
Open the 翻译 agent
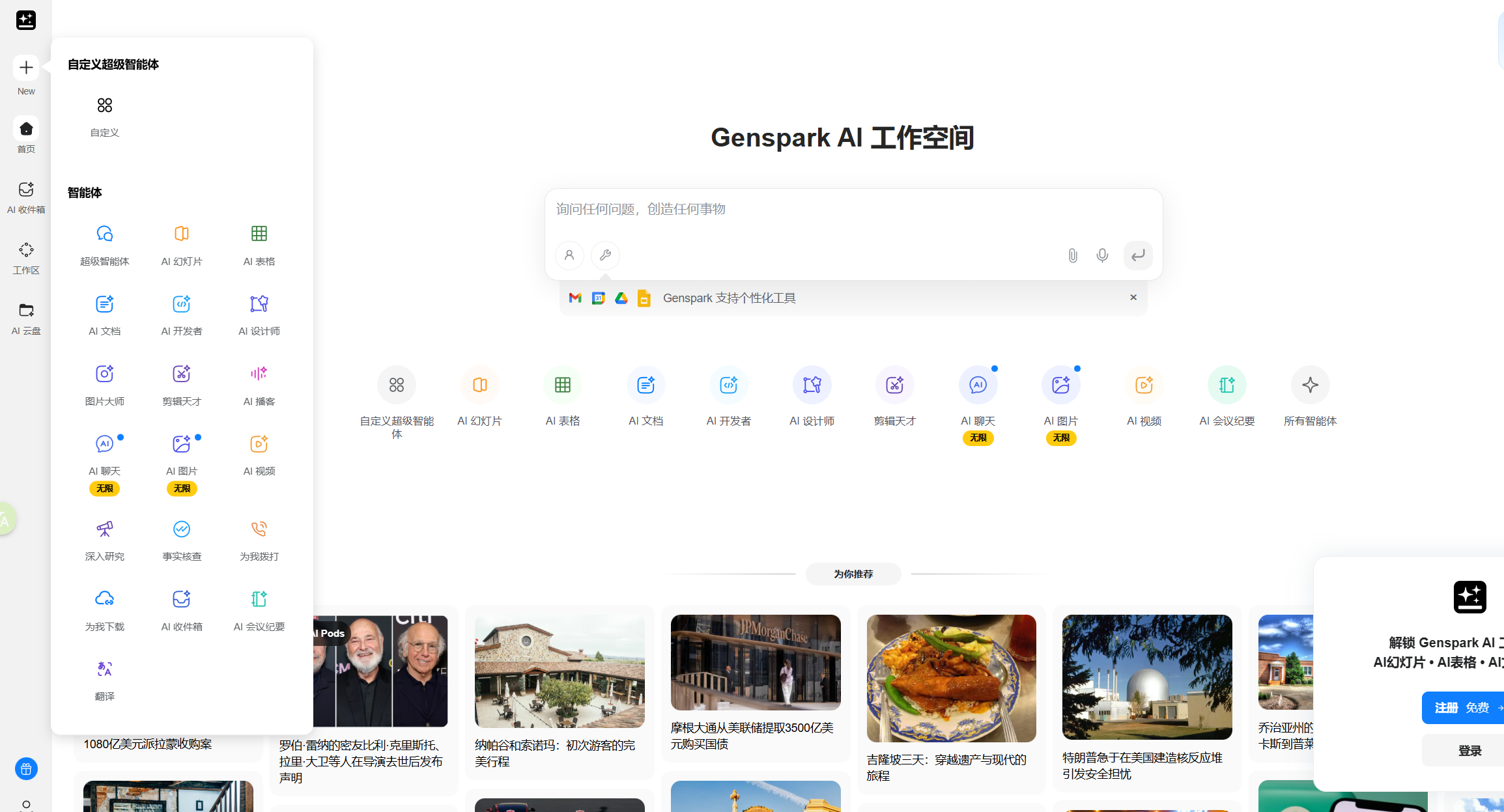coord(104,680)
